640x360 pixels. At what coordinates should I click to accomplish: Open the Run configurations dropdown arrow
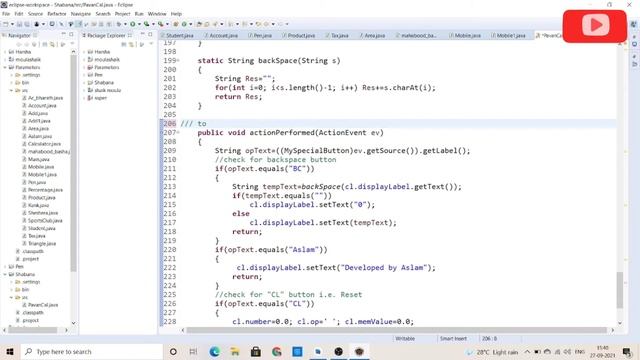[x=139, y=24]
